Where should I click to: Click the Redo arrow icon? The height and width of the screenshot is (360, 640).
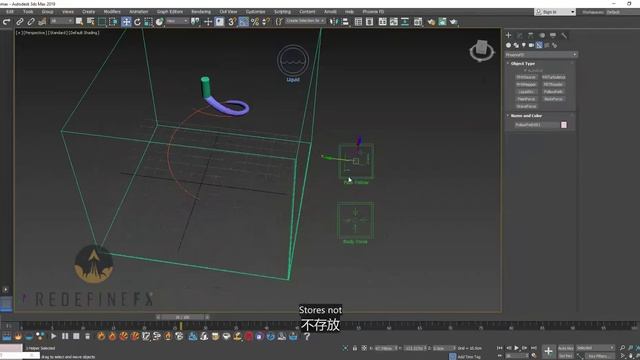tap(6, 22)
